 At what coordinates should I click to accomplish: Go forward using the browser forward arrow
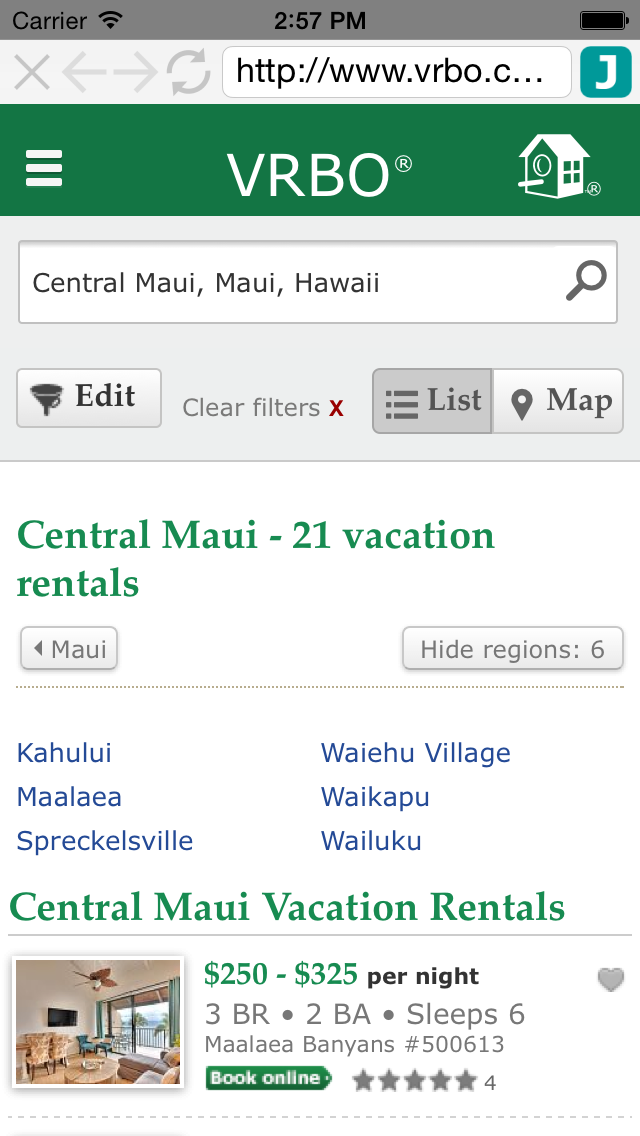click(x=135, y=72)
